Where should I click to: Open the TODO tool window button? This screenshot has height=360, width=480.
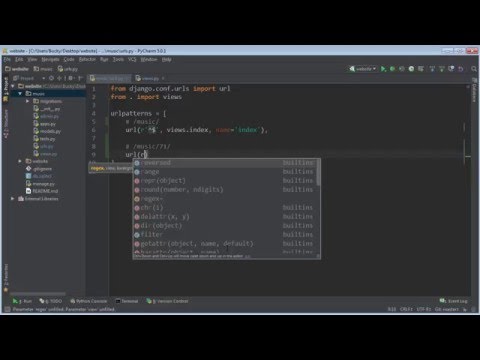tap(51, 301)
